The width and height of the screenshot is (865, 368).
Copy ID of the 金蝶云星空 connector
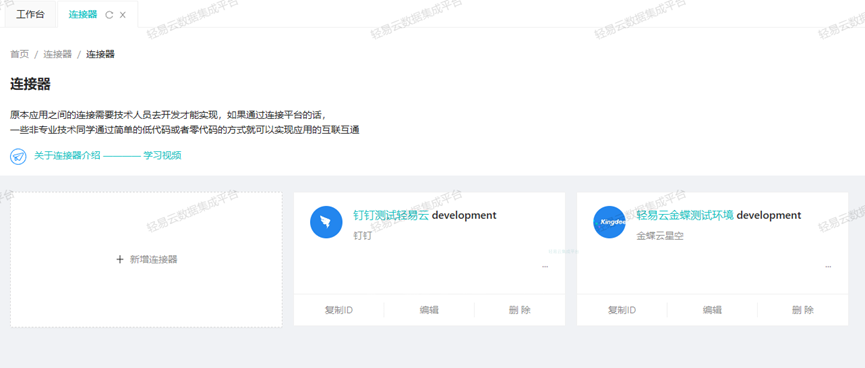[x=622, y=310]
